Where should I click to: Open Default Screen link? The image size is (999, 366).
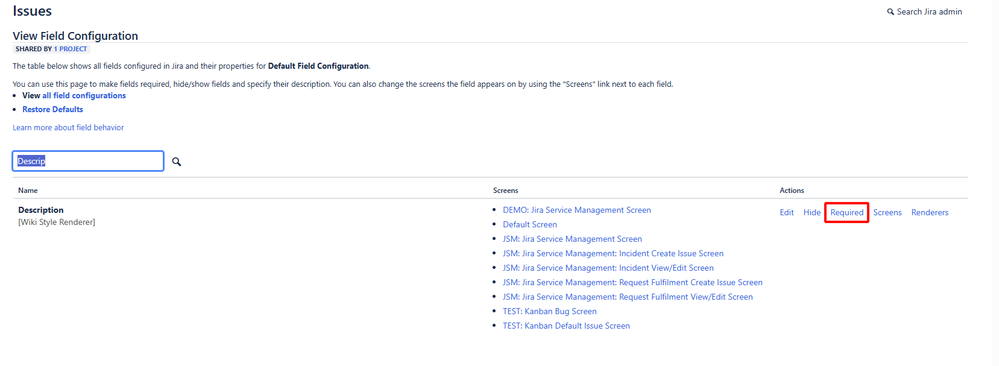click(x=530, y=224)
